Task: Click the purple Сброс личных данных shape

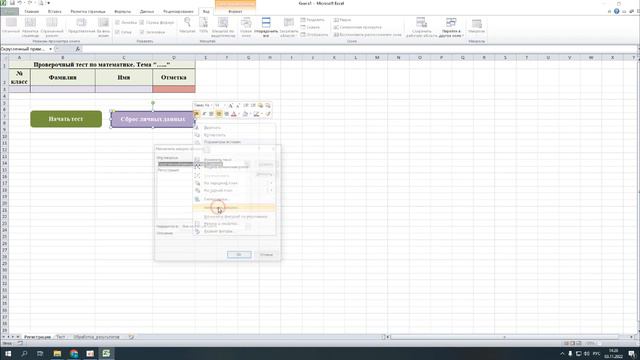Action: tap(153, 119)
